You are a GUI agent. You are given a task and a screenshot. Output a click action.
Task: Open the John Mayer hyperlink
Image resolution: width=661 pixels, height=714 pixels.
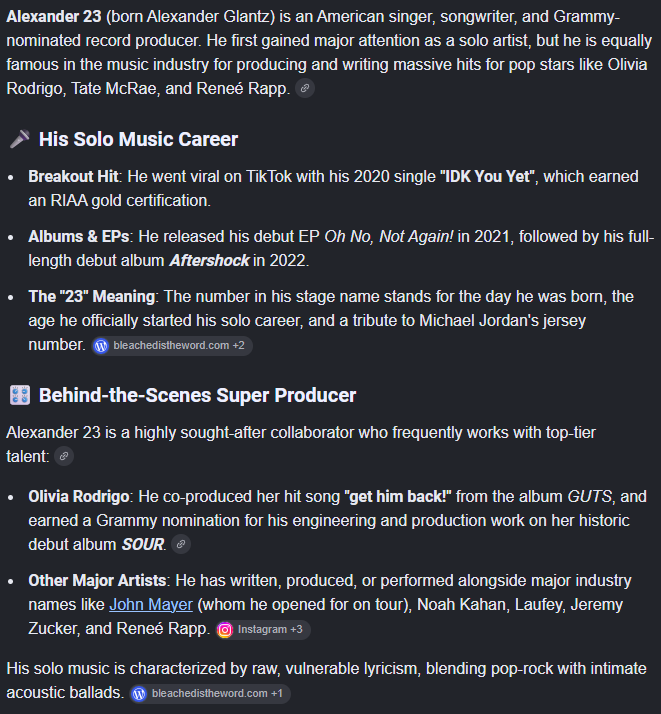click(x=151, y=605)
